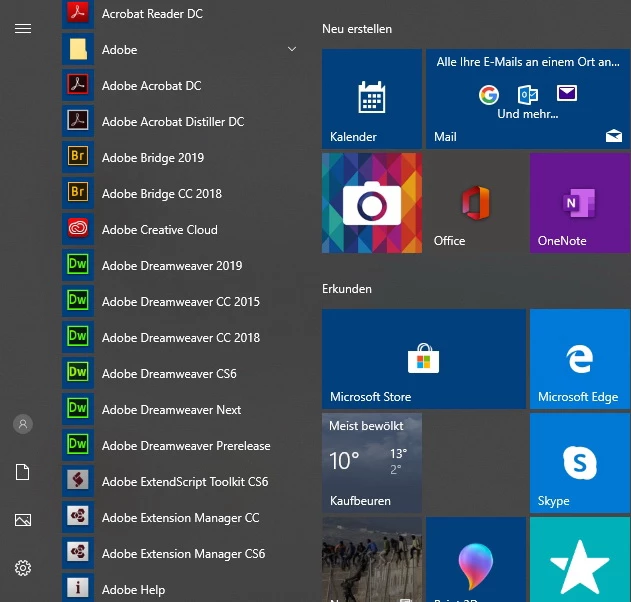Click the 'Erkunden' group header

point(347,289)
